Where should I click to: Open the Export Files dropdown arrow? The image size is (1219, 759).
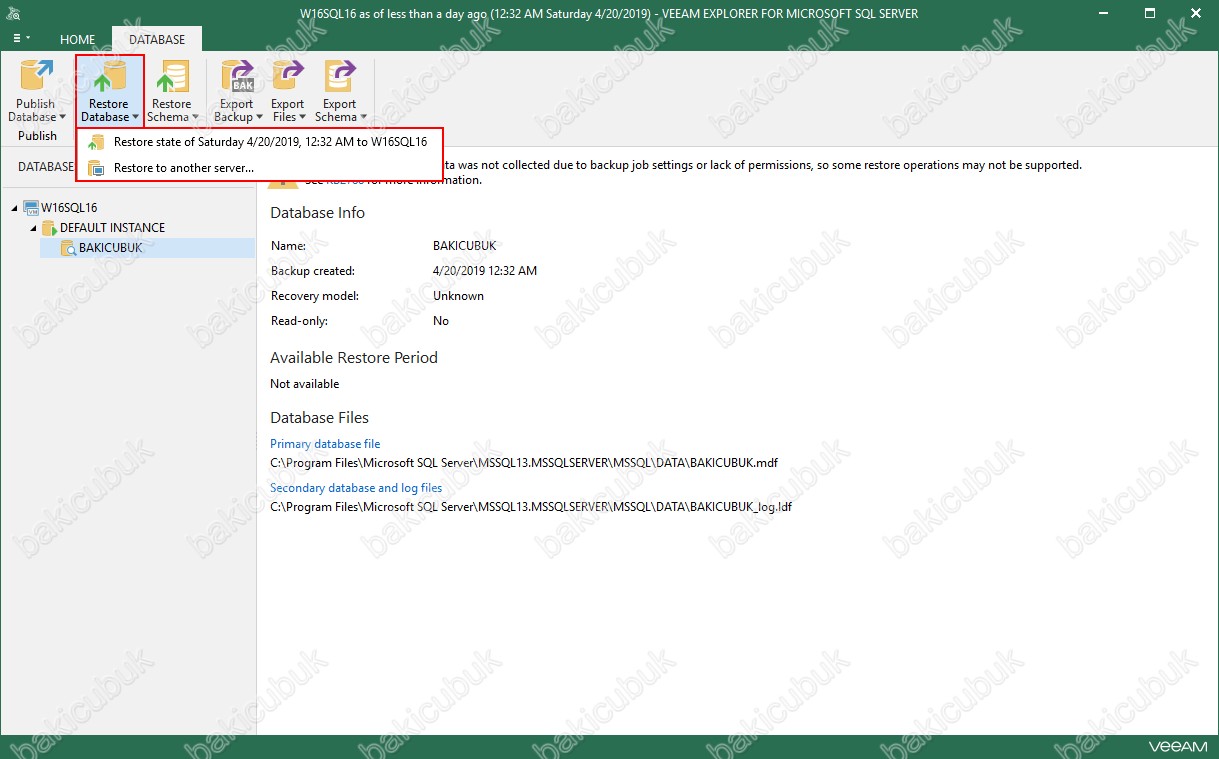pyautogui.click(x=303, y=117)
